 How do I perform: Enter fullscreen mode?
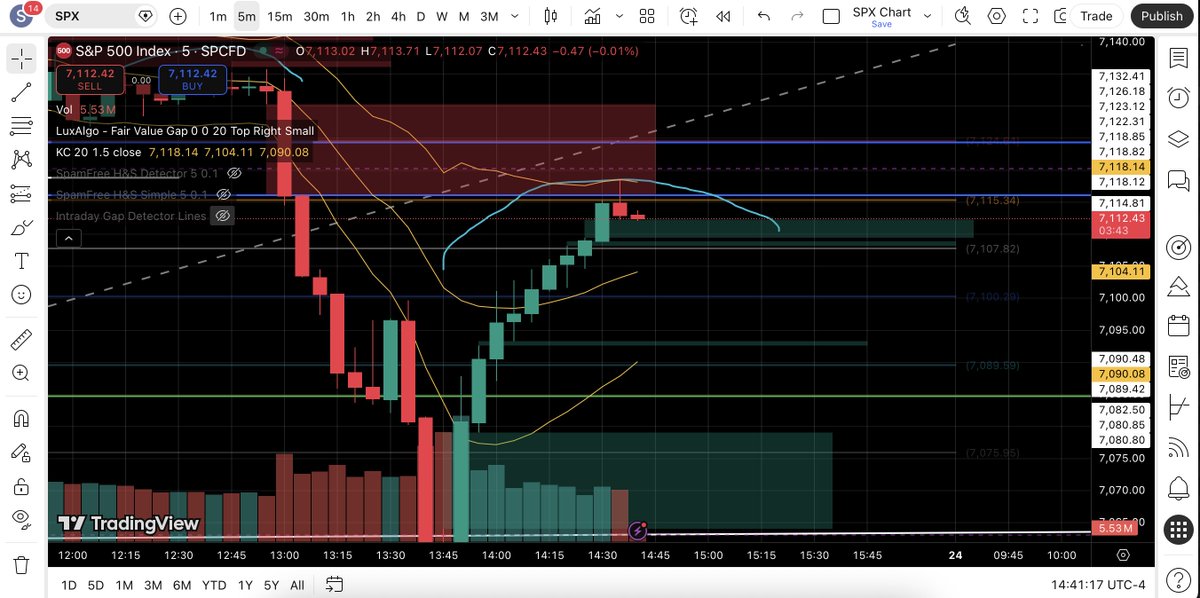pos(1030,16)
